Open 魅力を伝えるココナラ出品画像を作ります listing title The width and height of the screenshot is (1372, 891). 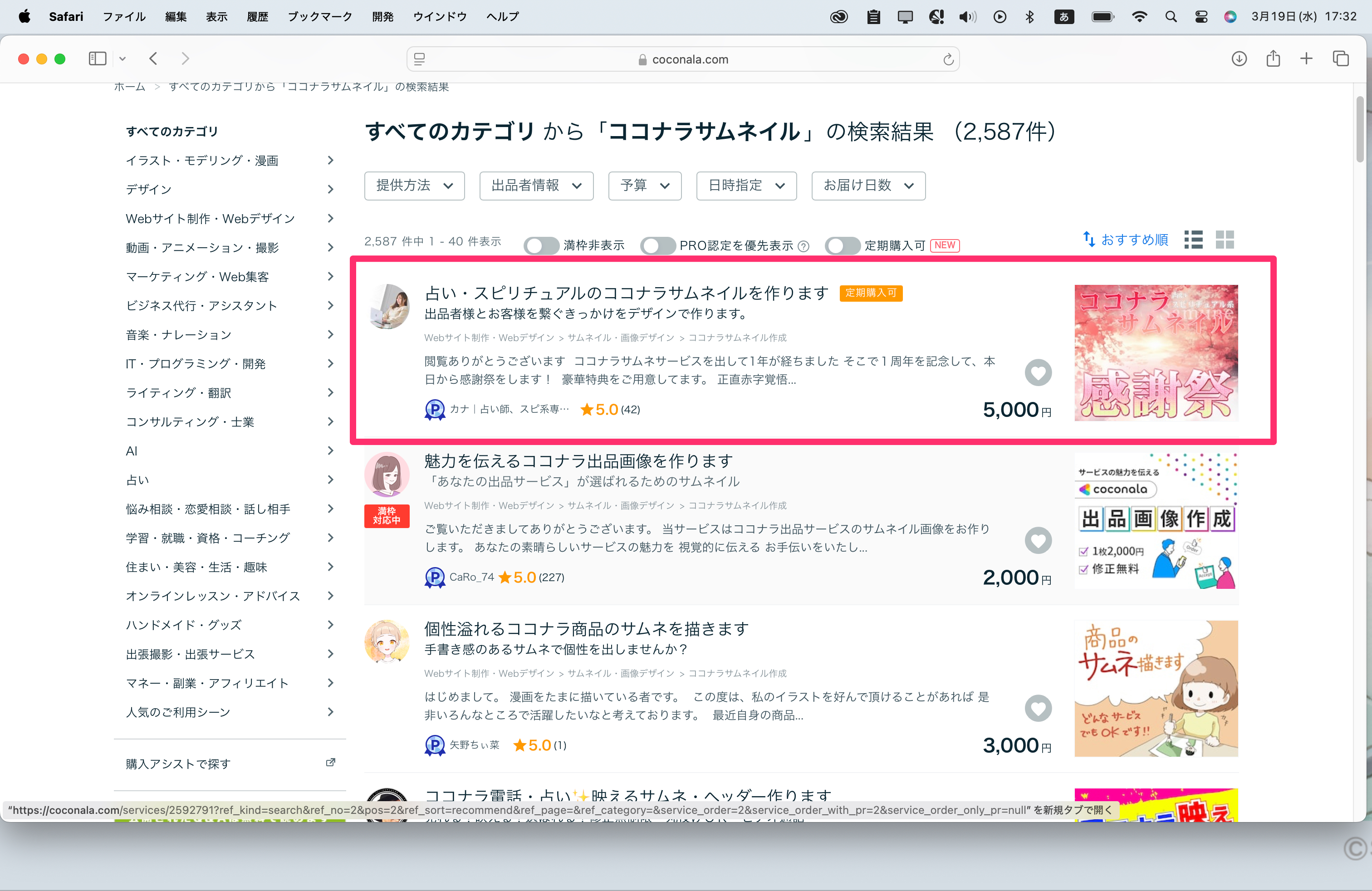click(x=579, y=461)
